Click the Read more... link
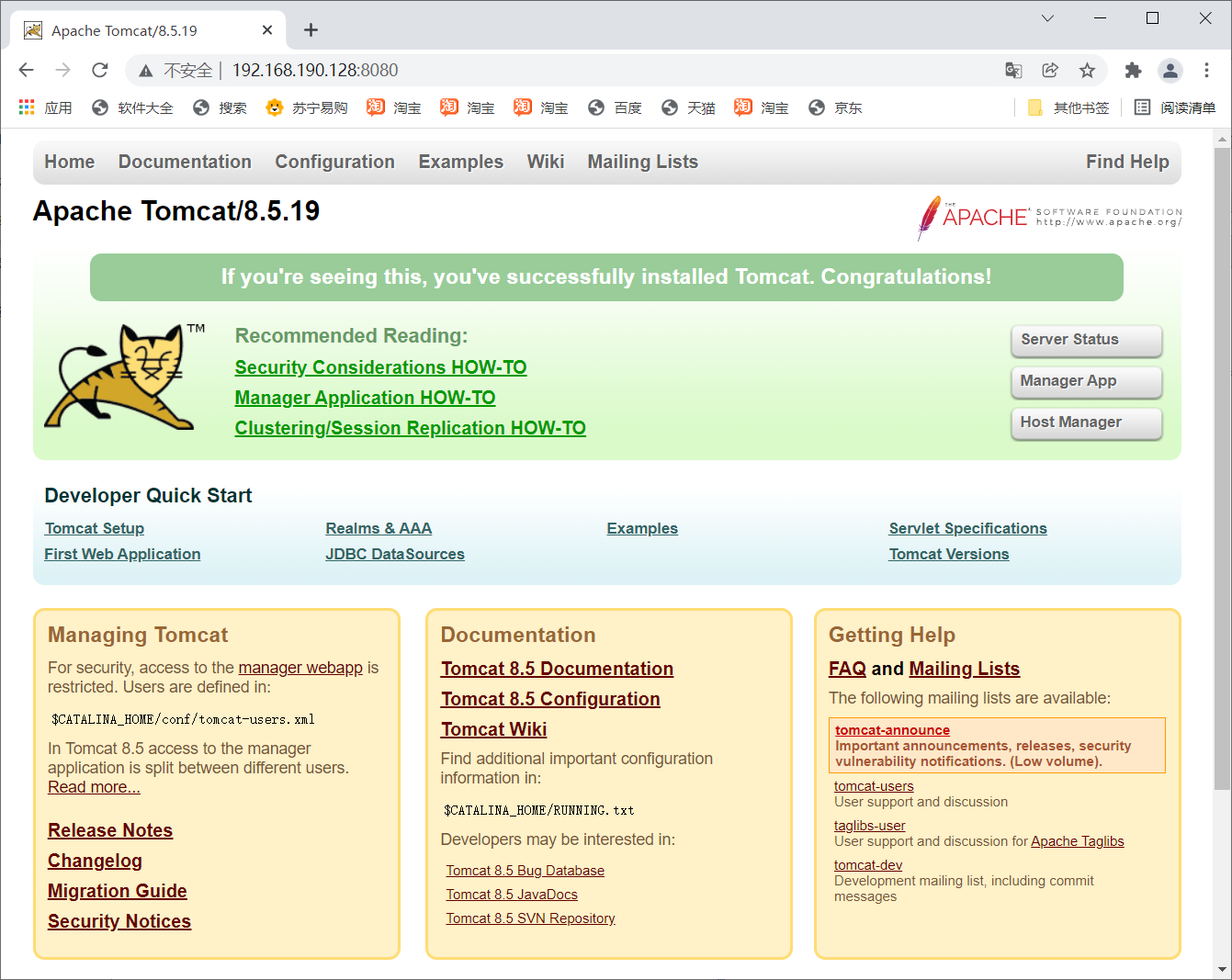1232x980 pixels. (94, 787)
